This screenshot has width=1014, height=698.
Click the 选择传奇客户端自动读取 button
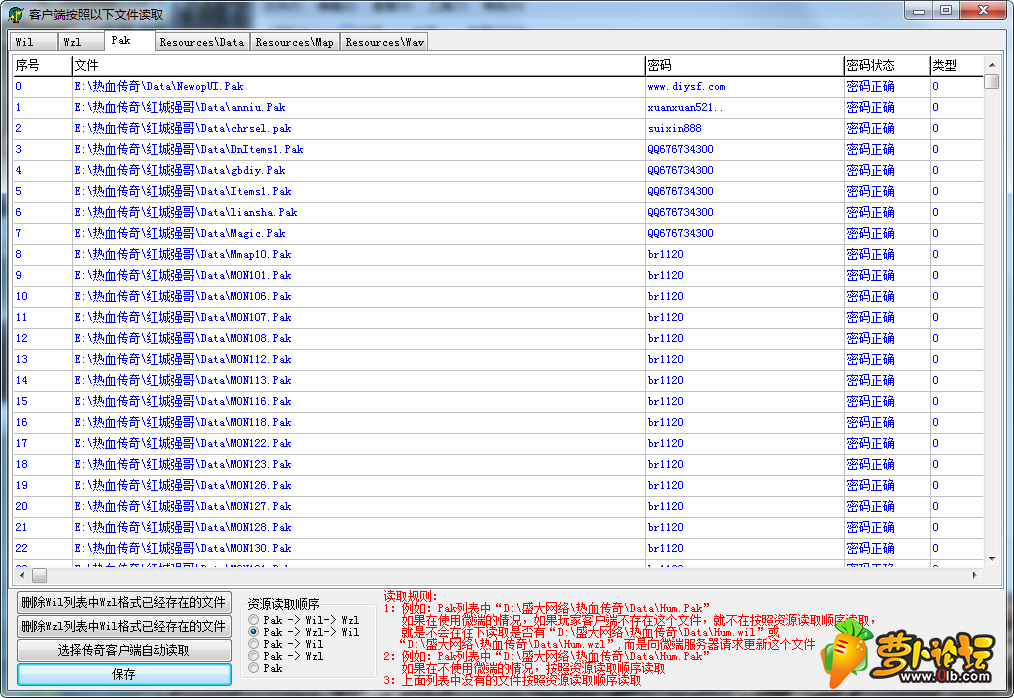pyautogui.click(x=124, y=650)
